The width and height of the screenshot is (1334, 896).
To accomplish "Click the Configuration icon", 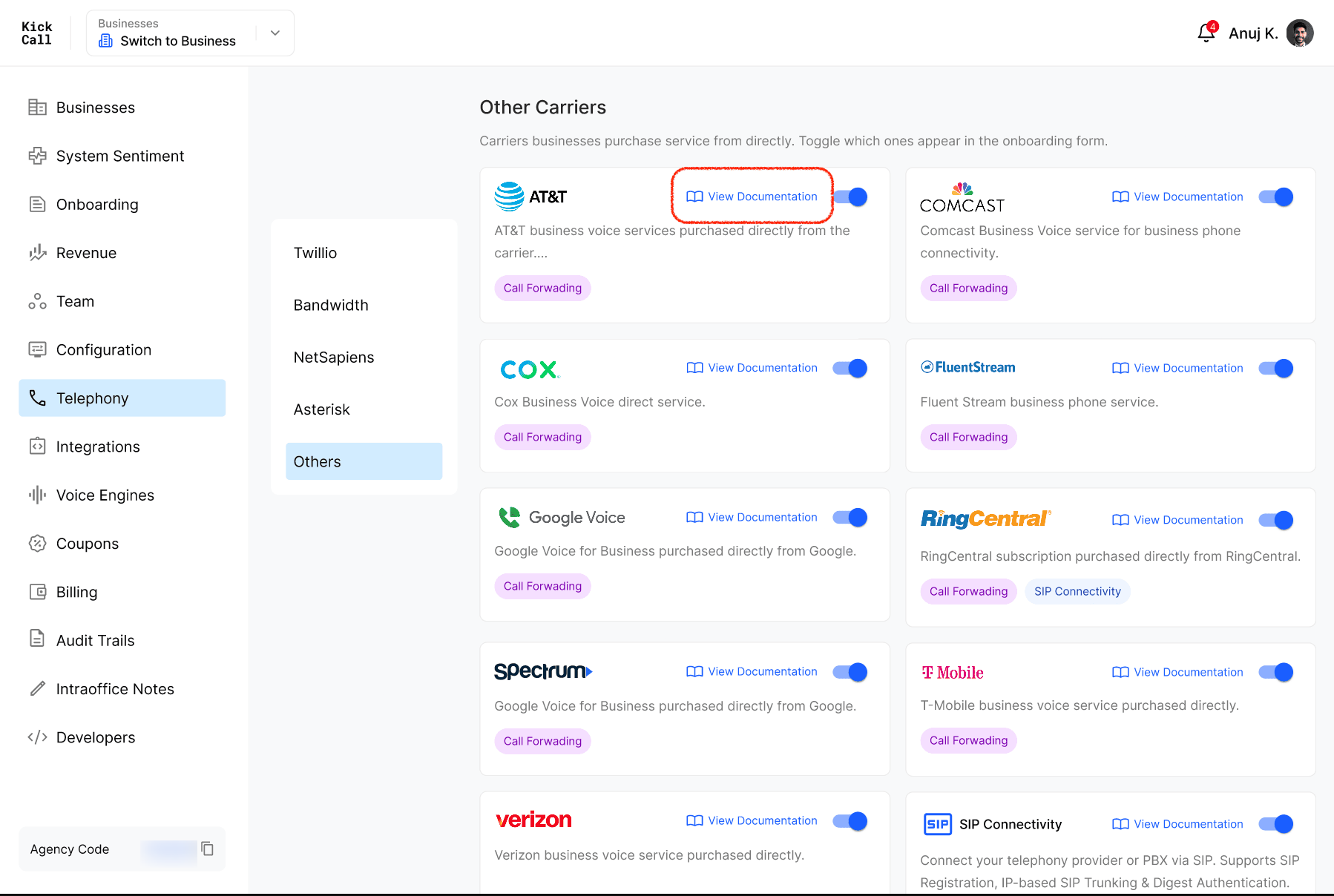I will (37, 349).
